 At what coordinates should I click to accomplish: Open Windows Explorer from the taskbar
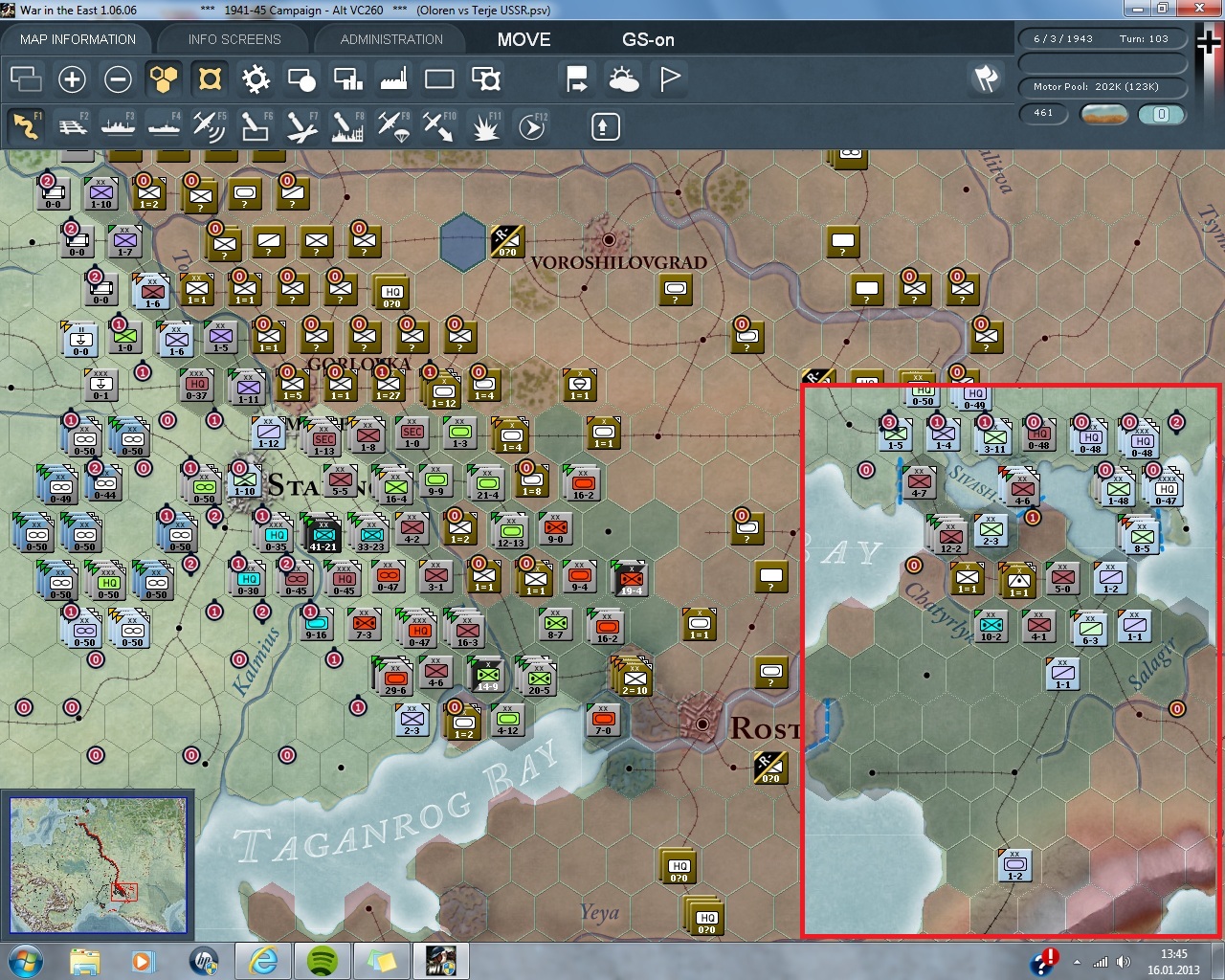click(x=84, y=961)
